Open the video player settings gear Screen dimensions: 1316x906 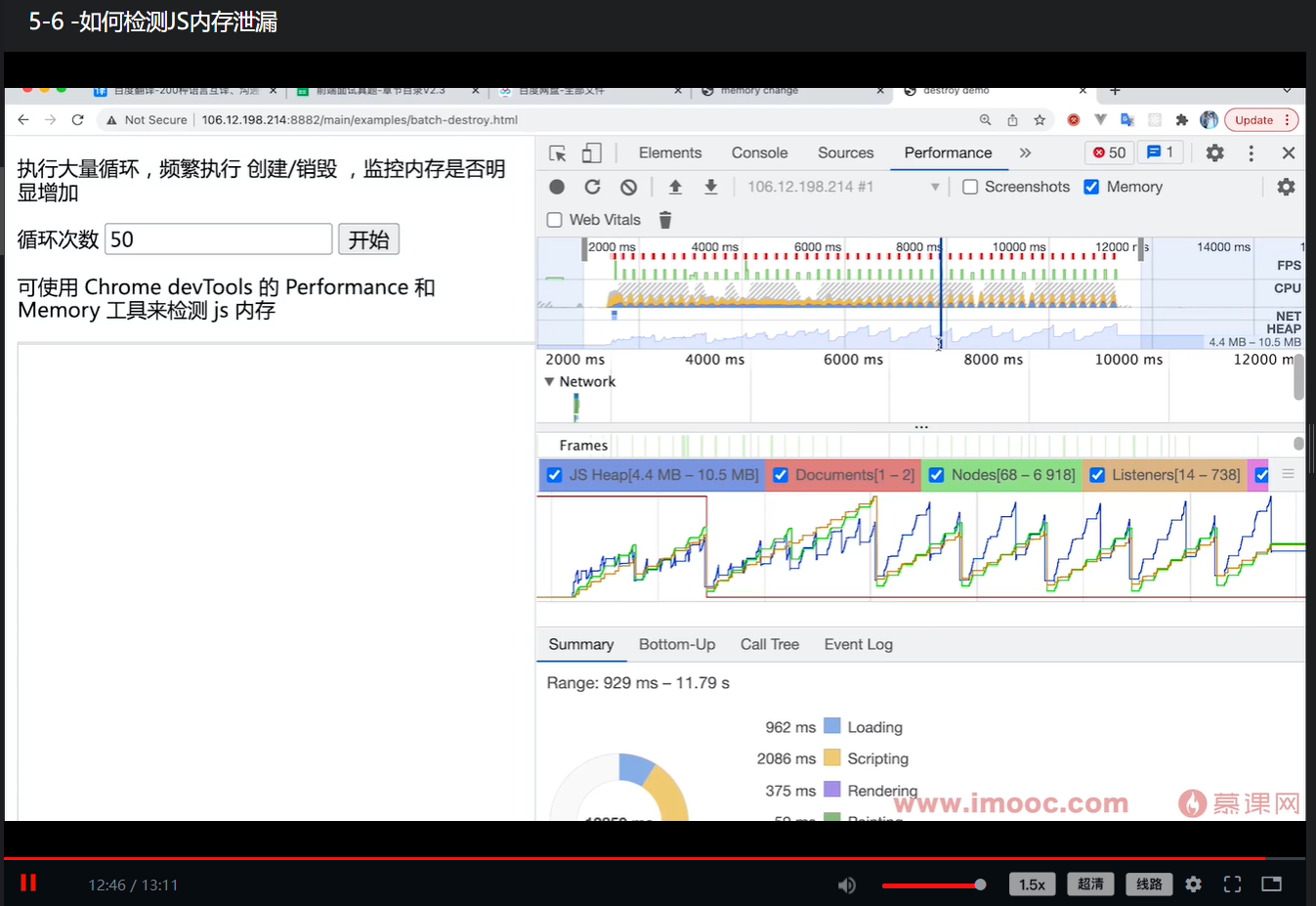tap(1194, 884)
